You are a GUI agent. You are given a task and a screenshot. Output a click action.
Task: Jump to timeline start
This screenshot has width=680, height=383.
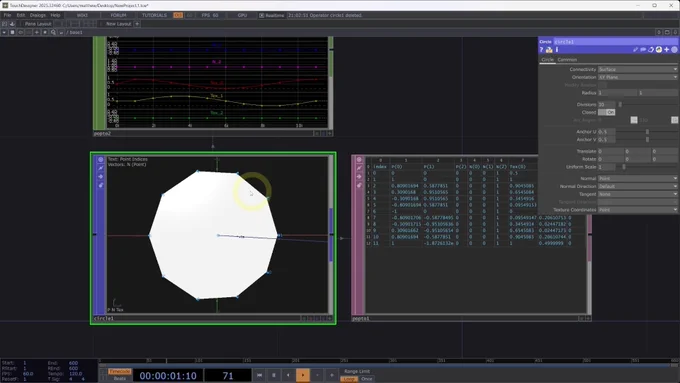click(x=259, y=375)
